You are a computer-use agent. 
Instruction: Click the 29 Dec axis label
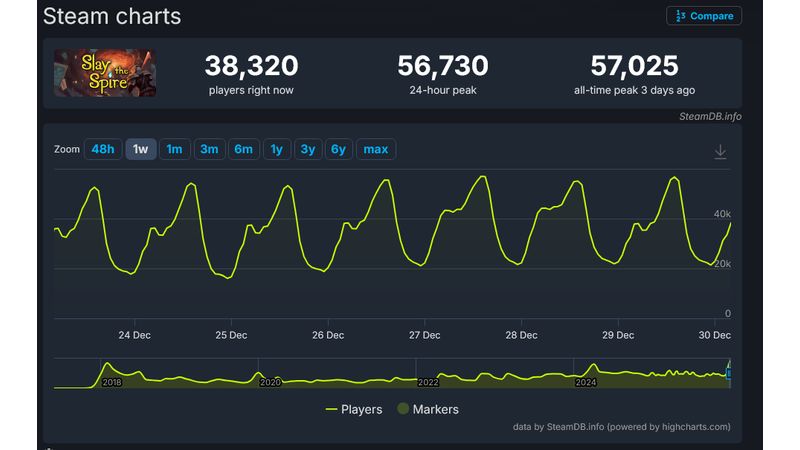[x=618, y=335]
